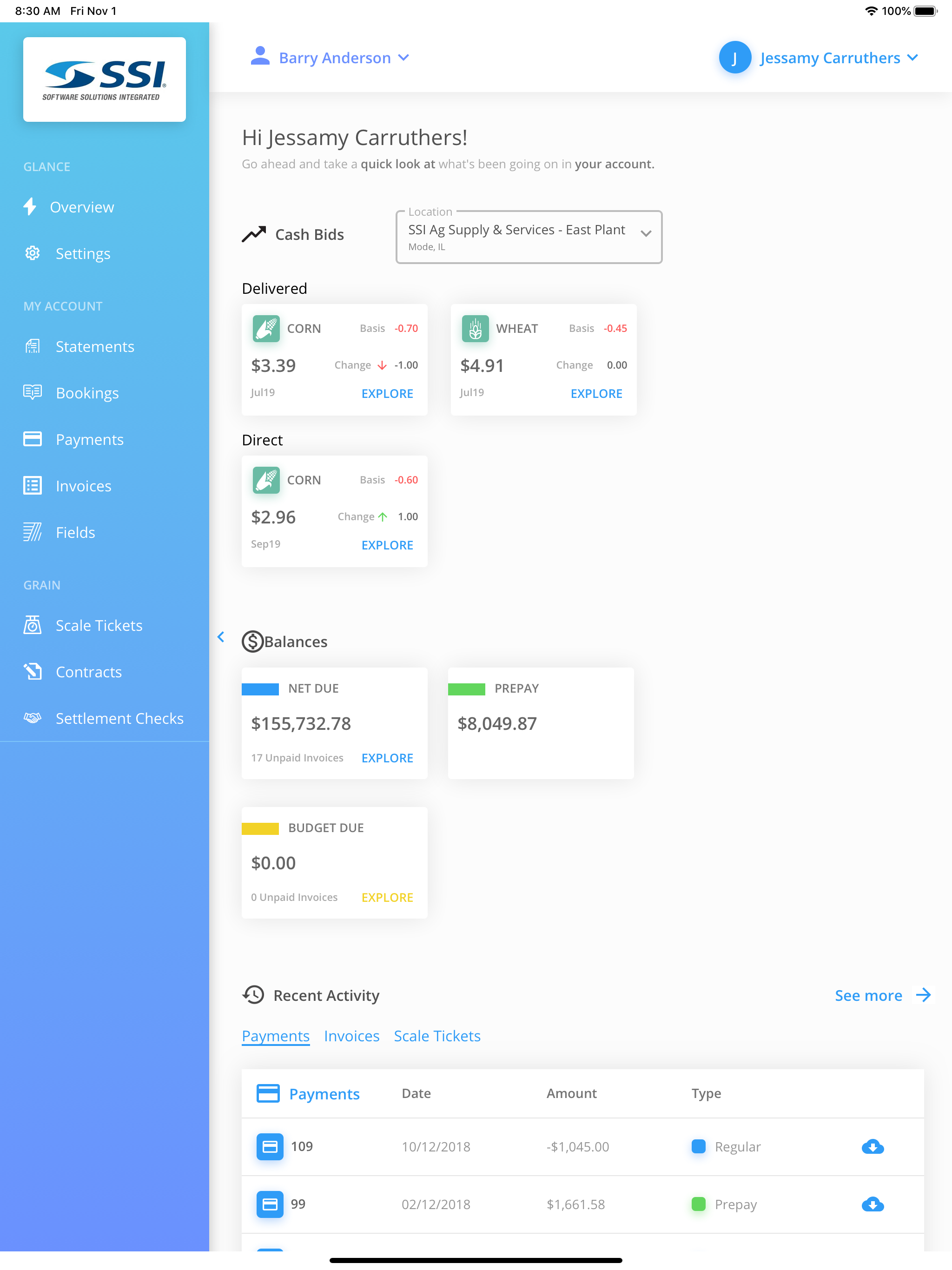The height and width of the screenshot is (1270, 952).
Task: Click the Delivered Corn commodity icon
Action: pyautogui.click(x=266, y=328)
